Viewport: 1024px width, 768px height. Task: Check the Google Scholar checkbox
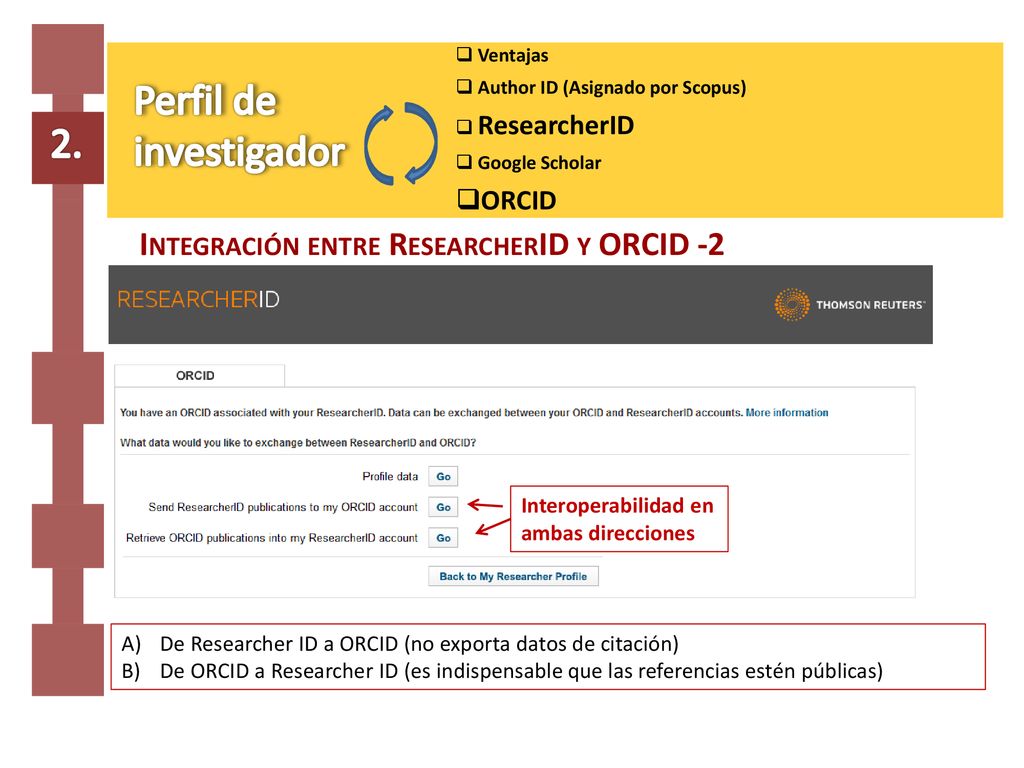point(464,161)
